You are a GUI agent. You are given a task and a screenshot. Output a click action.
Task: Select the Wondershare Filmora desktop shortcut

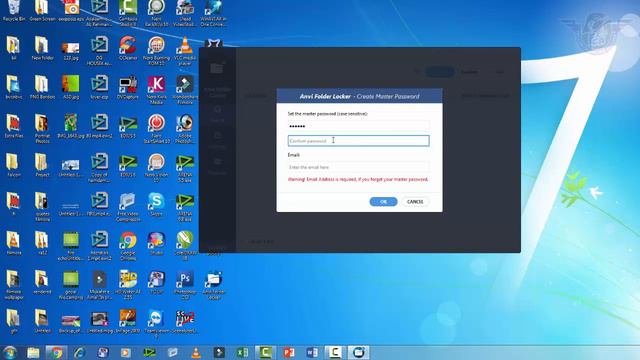click(x=185, y=90)
